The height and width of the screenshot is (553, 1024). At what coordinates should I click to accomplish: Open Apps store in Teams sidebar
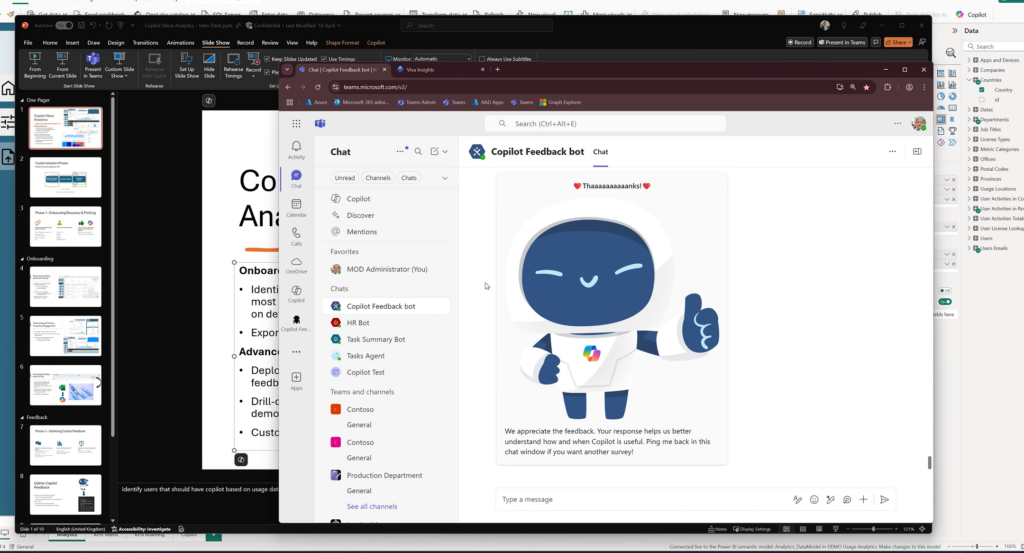[296, 381]
